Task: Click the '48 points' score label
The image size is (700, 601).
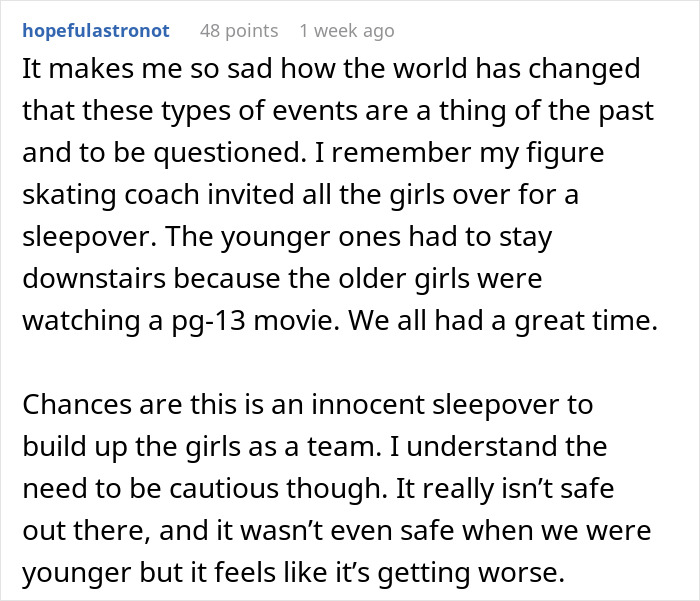Action: tap(239, 31)
